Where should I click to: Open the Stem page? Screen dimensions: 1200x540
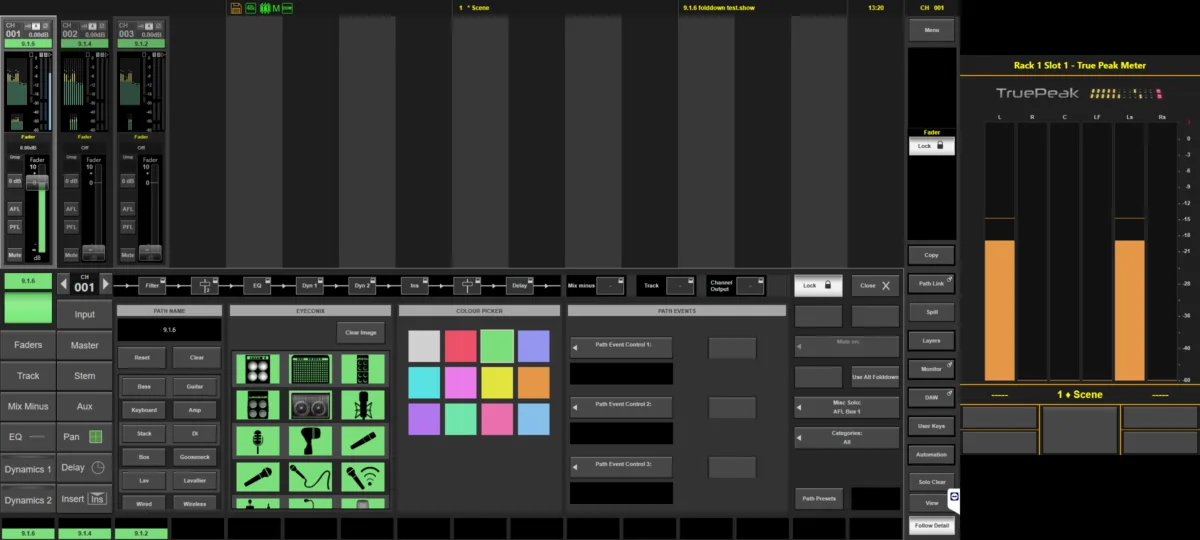[84, 376]
